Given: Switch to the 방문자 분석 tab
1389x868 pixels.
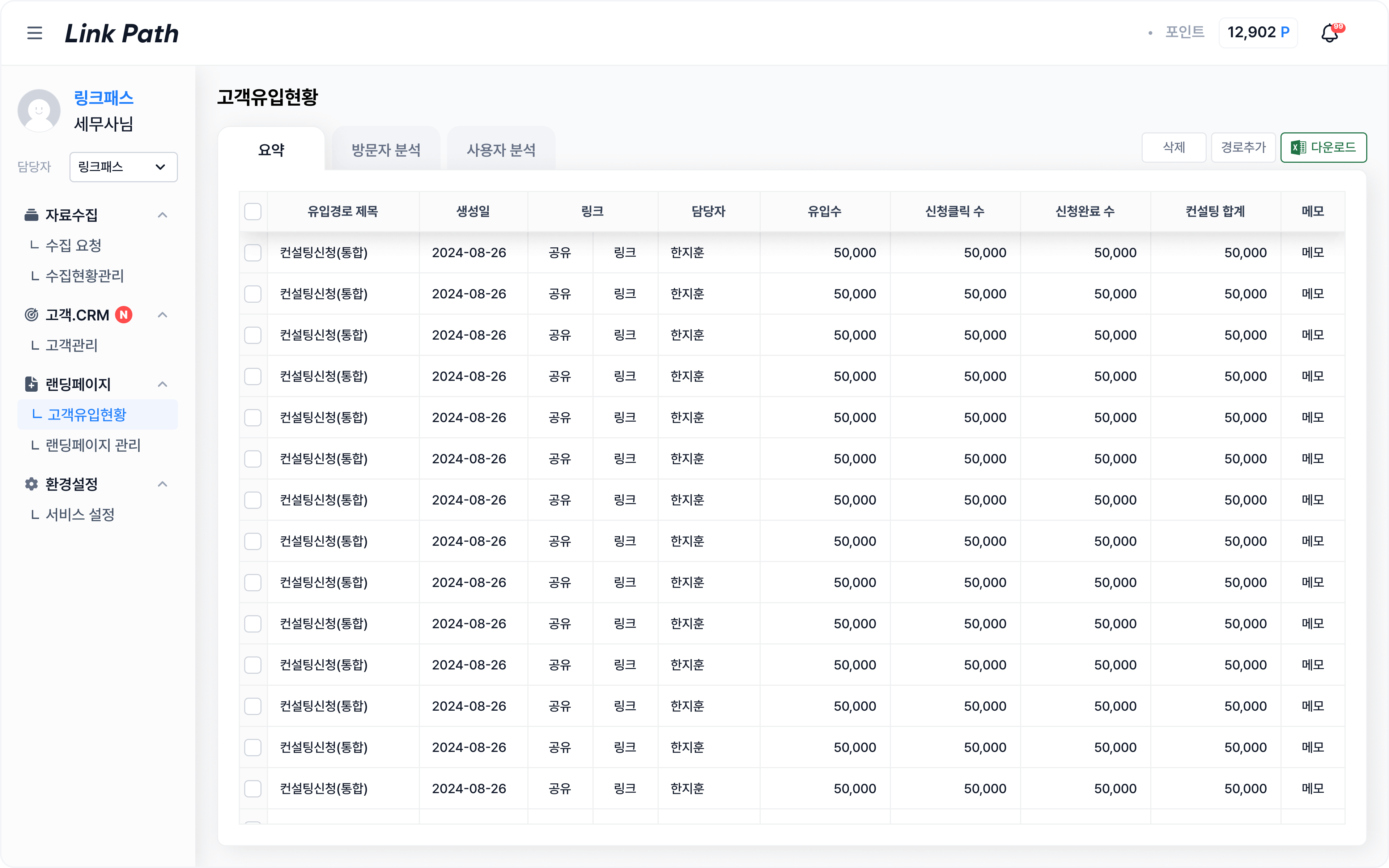Looking at the screenshot, I should click(x=386, y=149).
